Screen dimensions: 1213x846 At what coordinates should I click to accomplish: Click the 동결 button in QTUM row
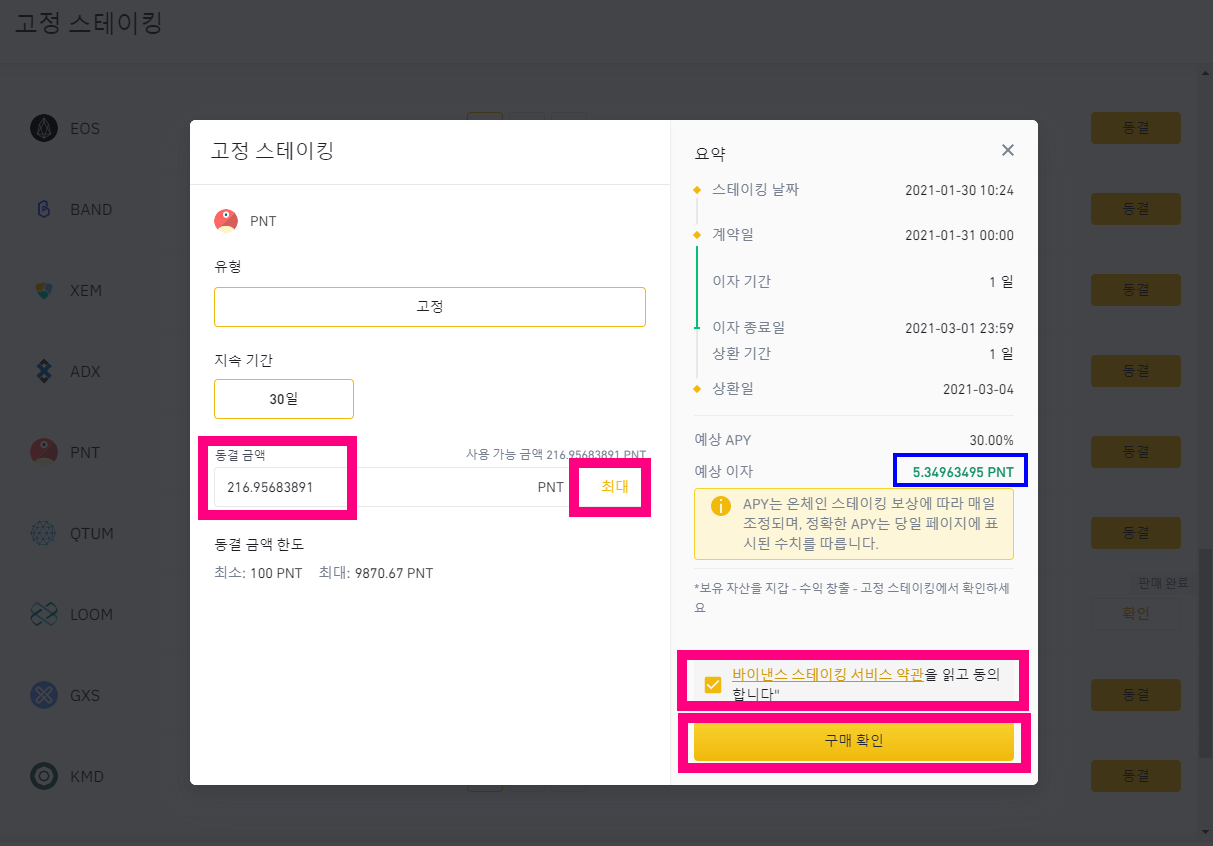tap(1136, 533)
